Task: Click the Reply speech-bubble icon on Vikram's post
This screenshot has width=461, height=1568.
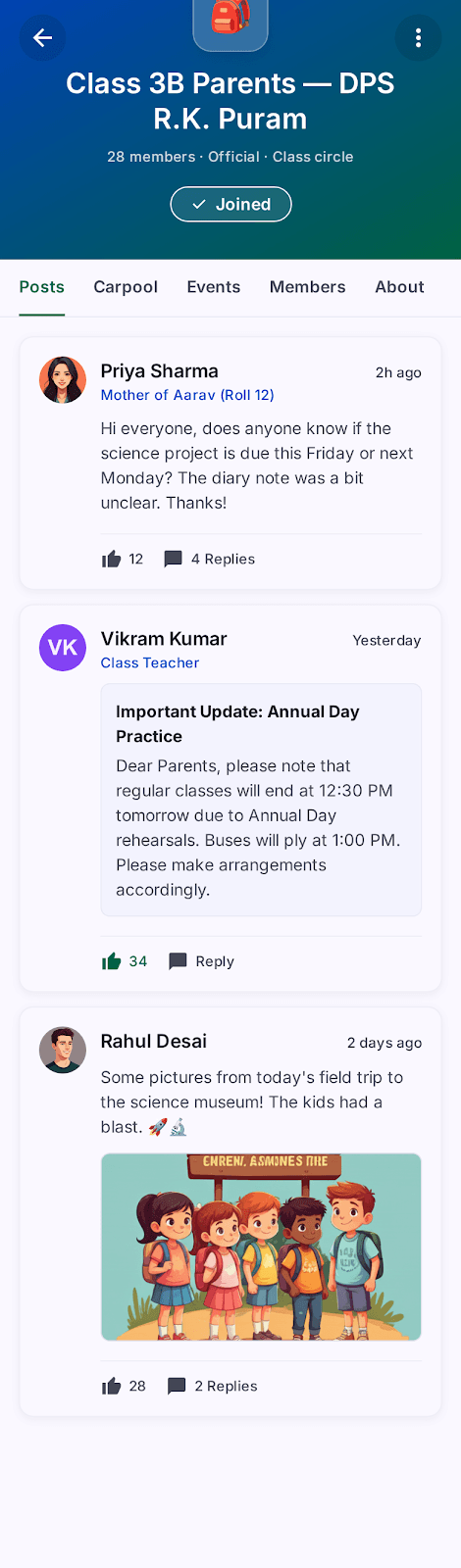Action: point(178,961)
